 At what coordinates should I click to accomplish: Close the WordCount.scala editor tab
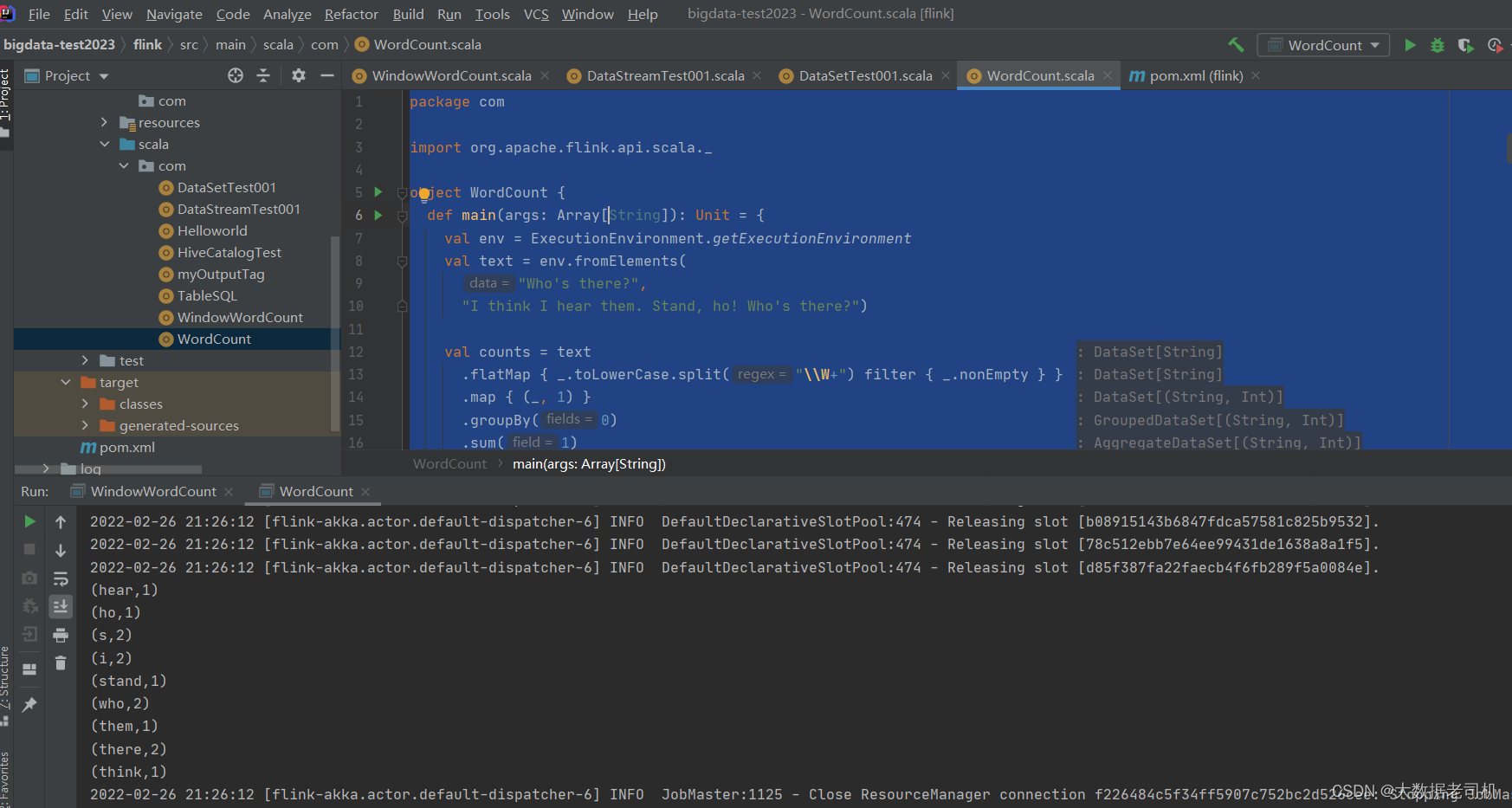[x=1107, y=76]
